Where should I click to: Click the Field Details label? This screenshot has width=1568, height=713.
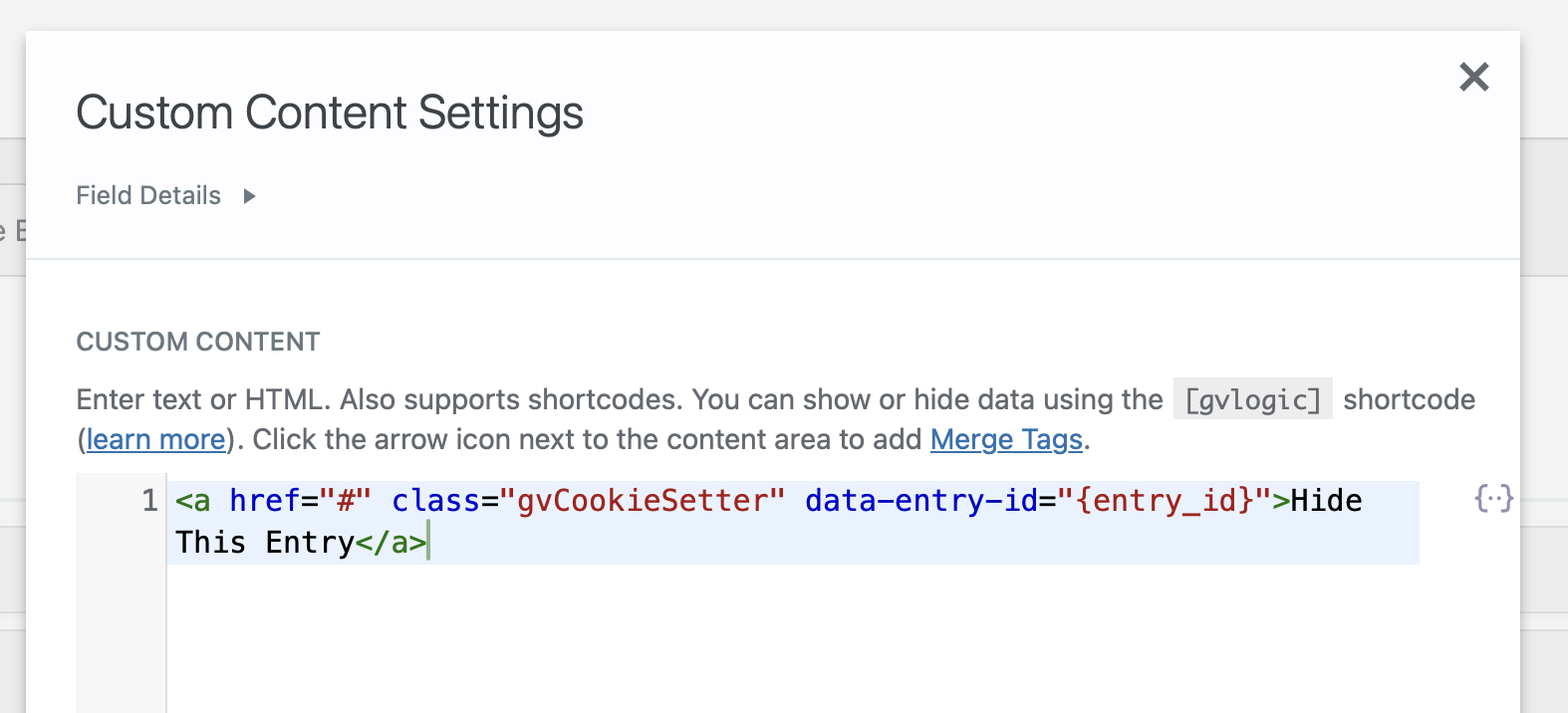[148, 196]
